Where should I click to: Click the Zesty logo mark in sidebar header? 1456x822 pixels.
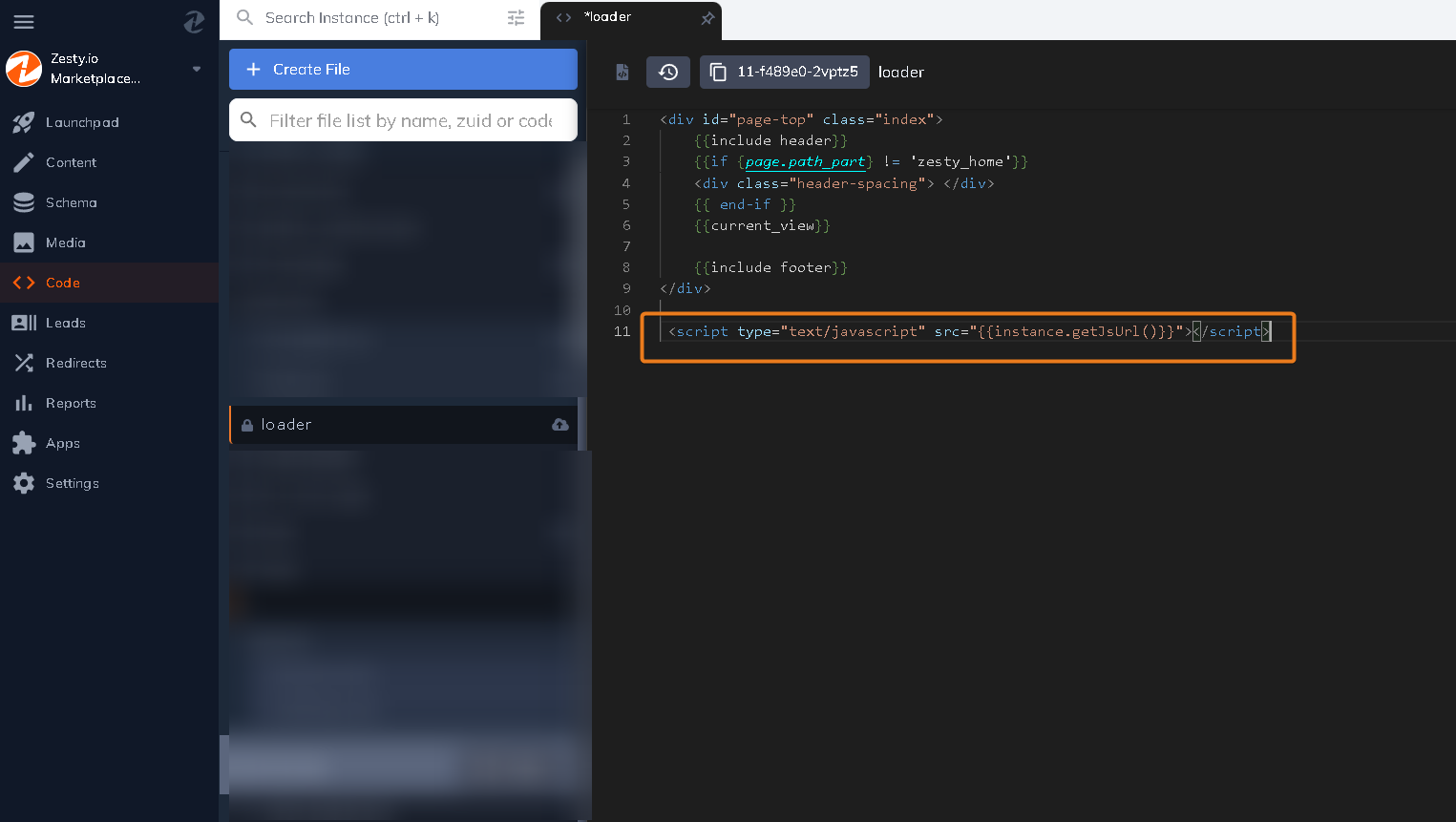click(x=194, y=21)
